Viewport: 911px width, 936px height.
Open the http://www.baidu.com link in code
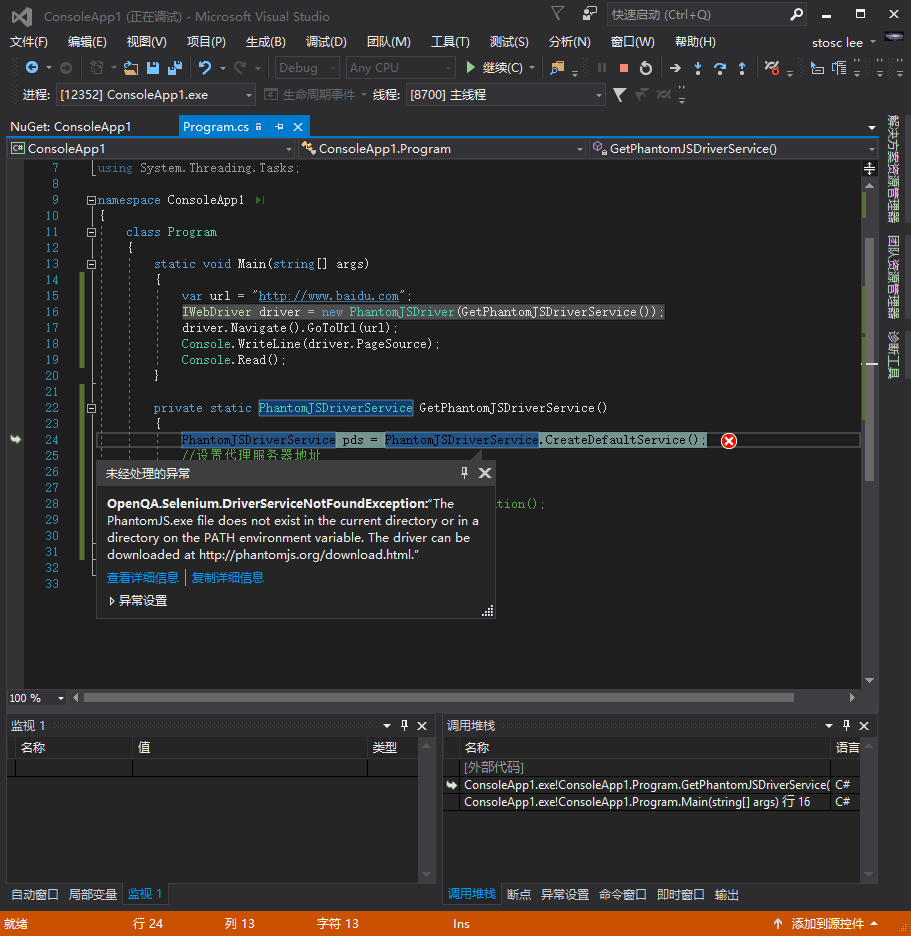point(328,296)
